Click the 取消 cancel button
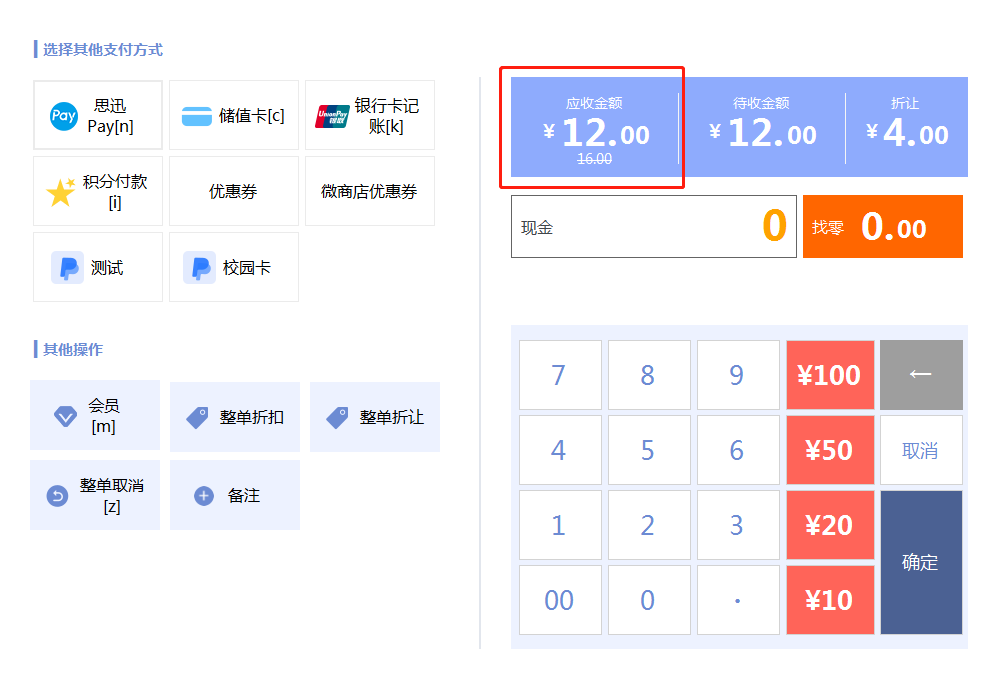1007x696 pixels. click(x=921, y=450)
